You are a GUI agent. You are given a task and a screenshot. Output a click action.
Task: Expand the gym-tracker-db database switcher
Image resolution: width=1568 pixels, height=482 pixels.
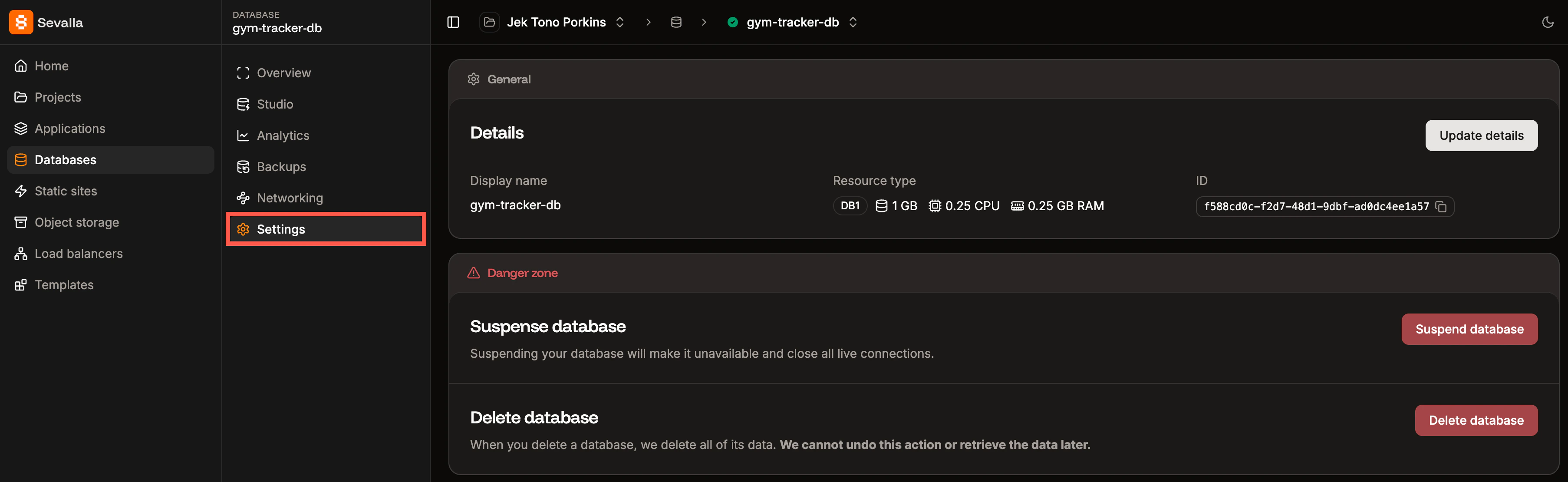pos(853,23)
